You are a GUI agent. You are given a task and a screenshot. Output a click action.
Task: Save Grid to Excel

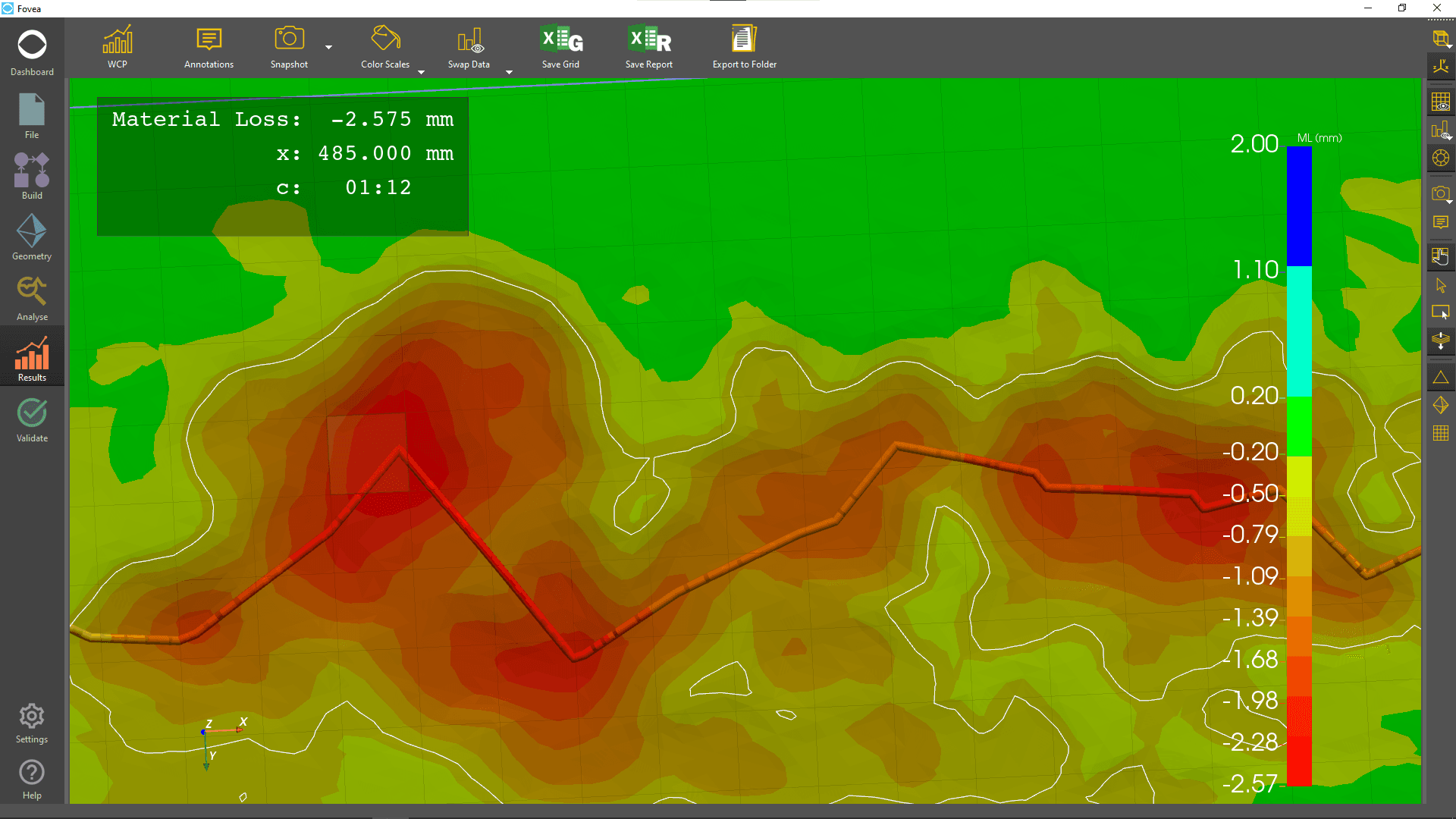point(560,47)
